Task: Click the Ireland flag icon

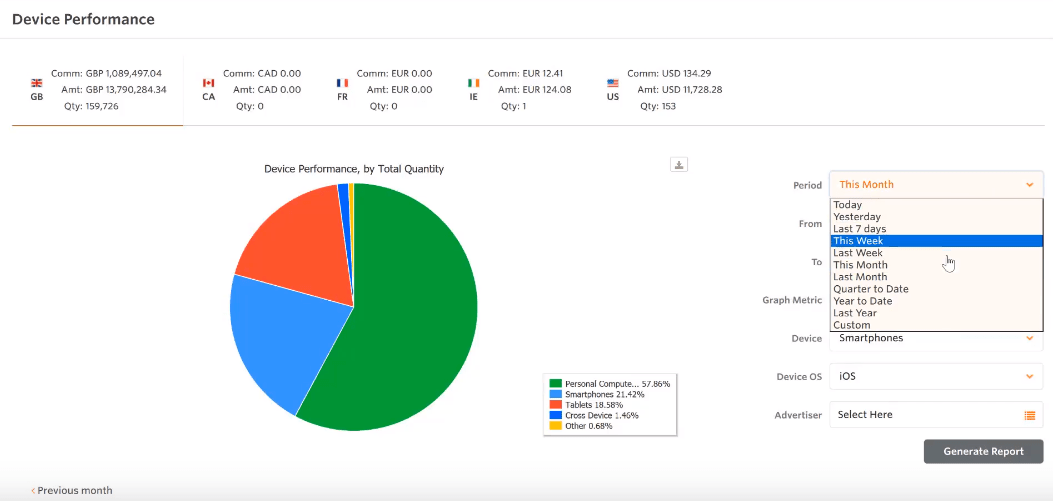Action: click(x=473, y=83)
